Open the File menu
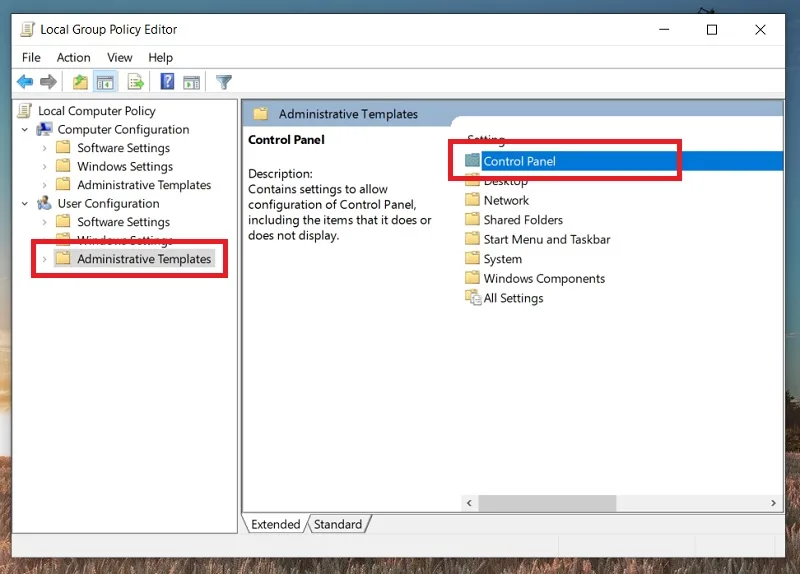This screenshot has width=800, height=574. tap(31, 58)
